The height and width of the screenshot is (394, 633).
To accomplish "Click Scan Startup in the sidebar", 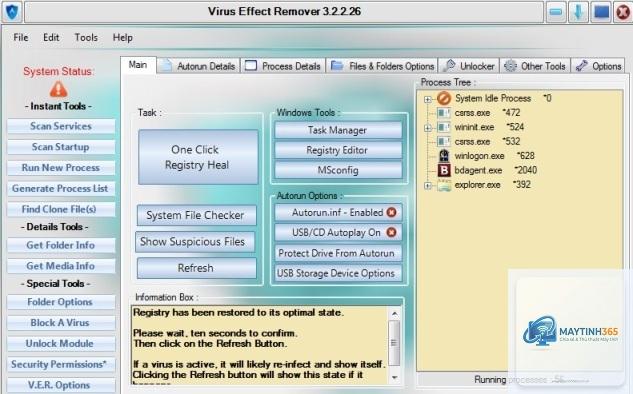I will coord(61,147).
